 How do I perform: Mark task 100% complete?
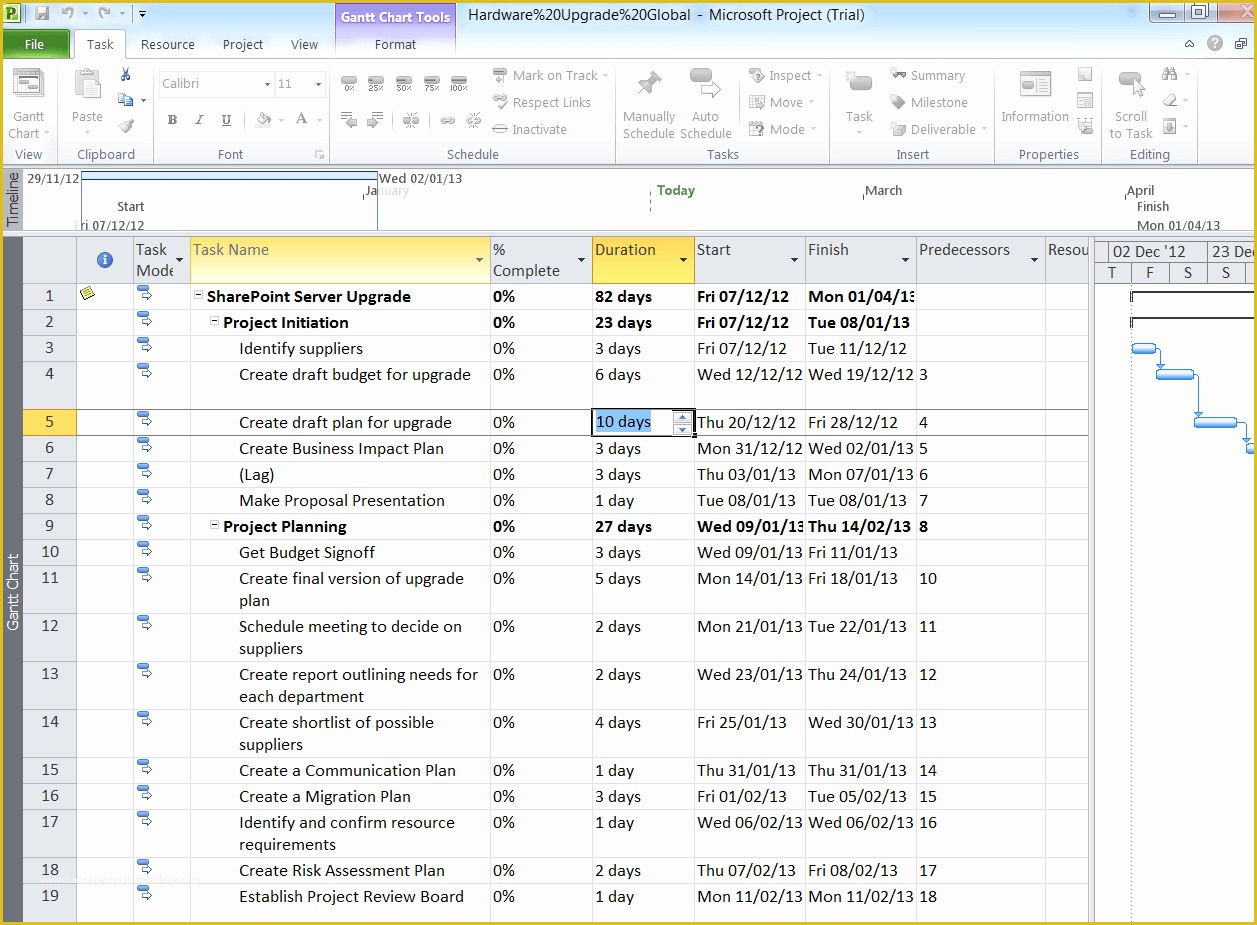pyautogui.click(x=459, y=83)
